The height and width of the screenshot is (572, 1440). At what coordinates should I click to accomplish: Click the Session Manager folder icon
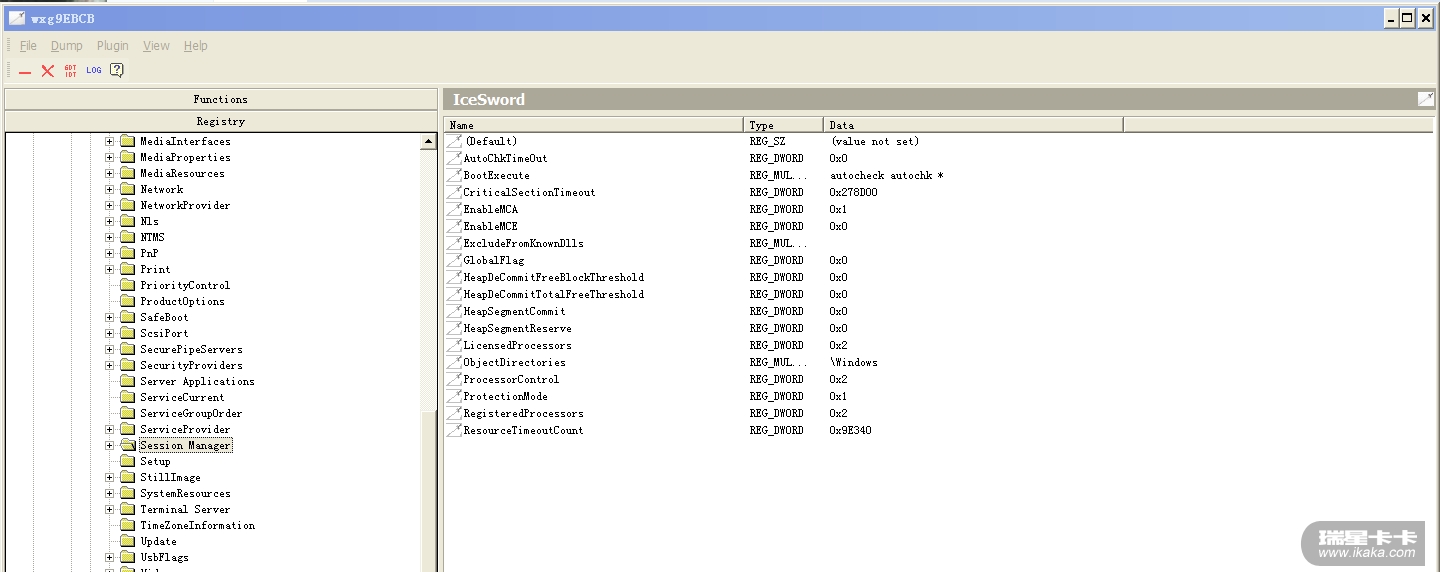pos(127,445)
